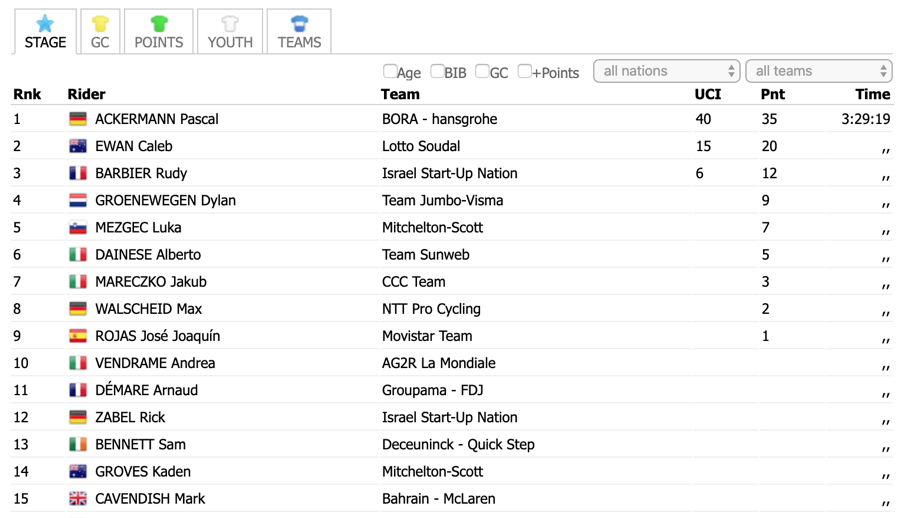Click German flag next to ACKERMANN Pascal
This screenshot has height=518, width=900.
pyautogui.click(x=78, y=119)
